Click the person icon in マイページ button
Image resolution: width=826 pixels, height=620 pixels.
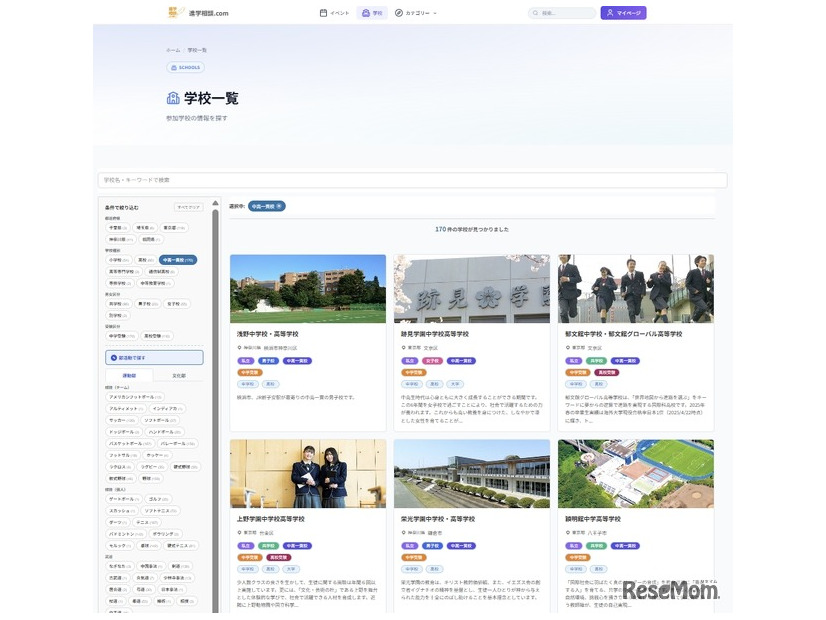pyautogui.click(x=610, y=13)
